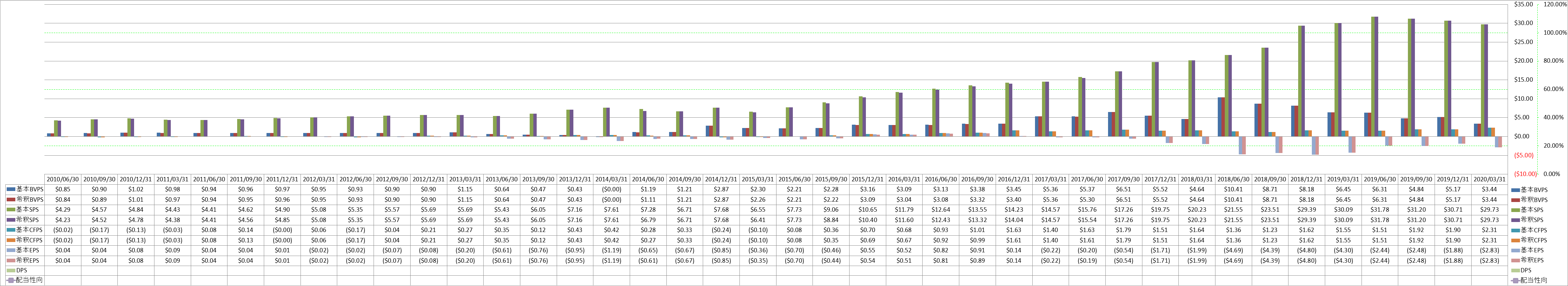Click the 希釈SPS color key in the data table
The image size is (1568, 286).
pyautogui.click(x=10, y=220)
